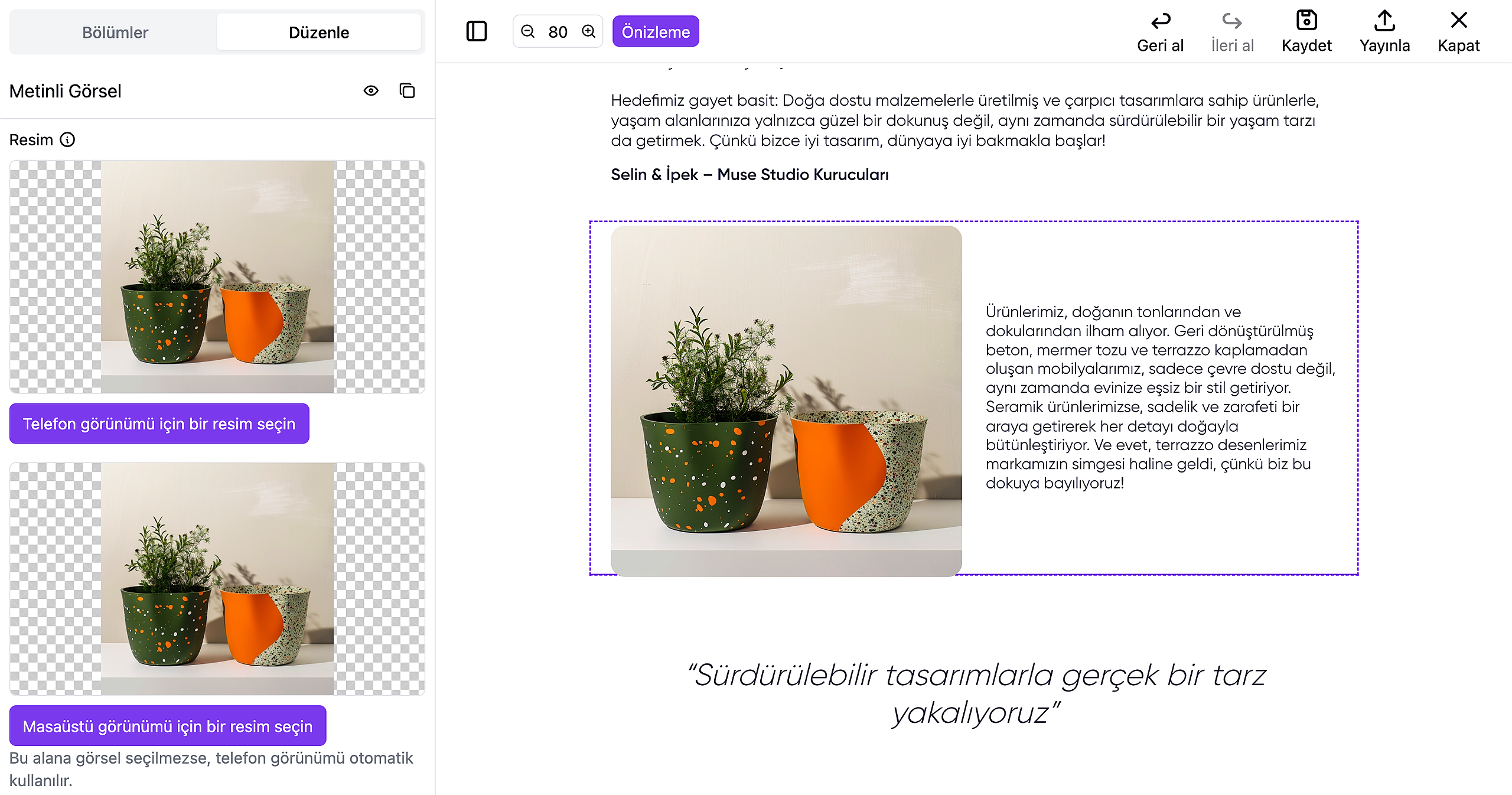Switch to the Düzenle tab

(x=318, y=32)
